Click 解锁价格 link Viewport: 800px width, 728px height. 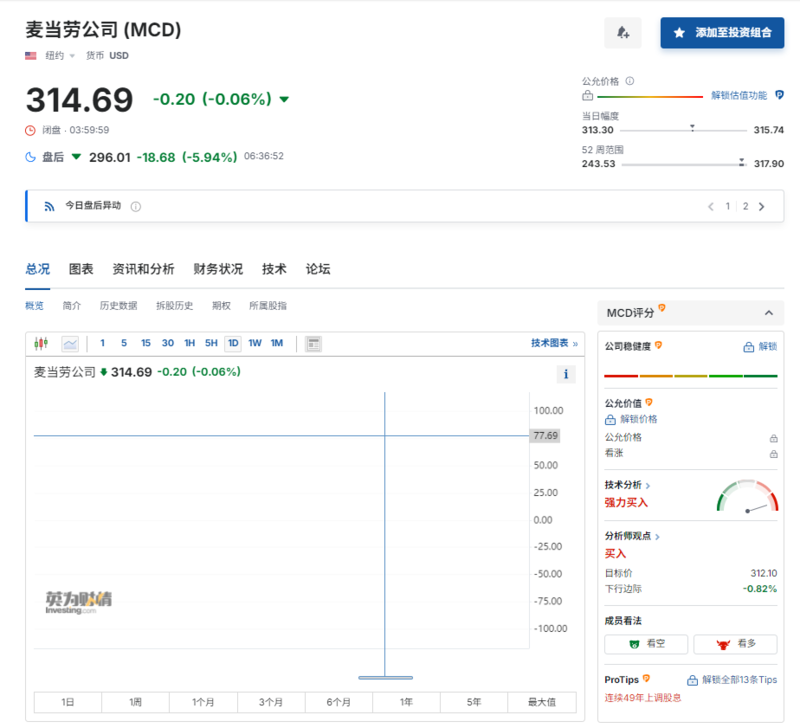coord(631,419)
